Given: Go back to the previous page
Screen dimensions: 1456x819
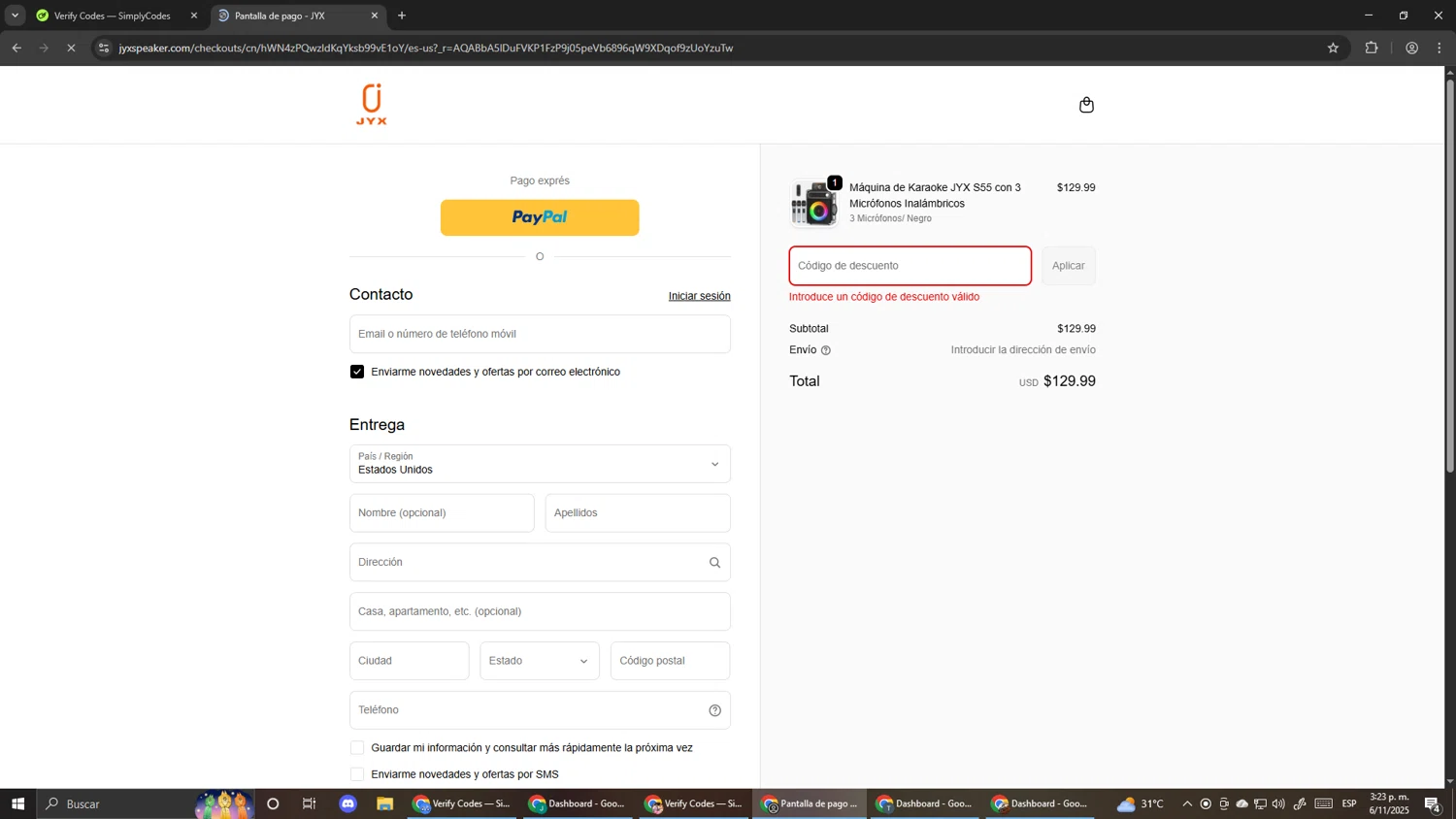Looking at the screenshot, I should coord(17,48).
